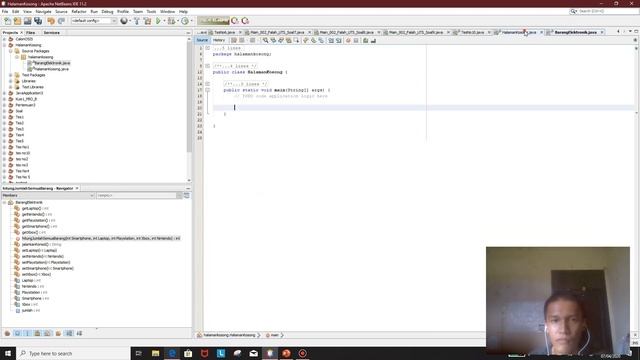Open File Explorer from taskbar
The height and width of the screenshot is (360, 640).
pos(156,353)
